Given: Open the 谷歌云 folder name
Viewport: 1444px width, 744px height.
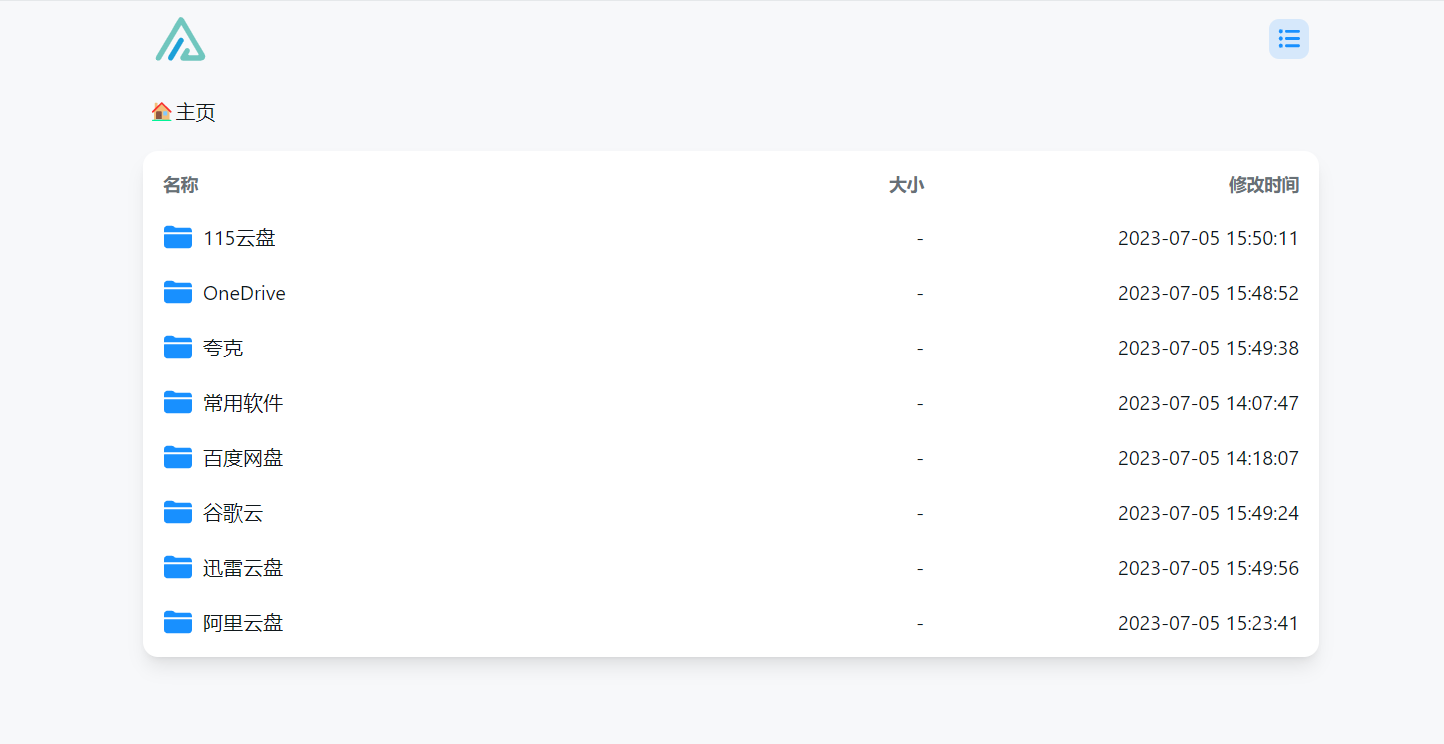Looking at the screenshot, I should pos(233,513).
